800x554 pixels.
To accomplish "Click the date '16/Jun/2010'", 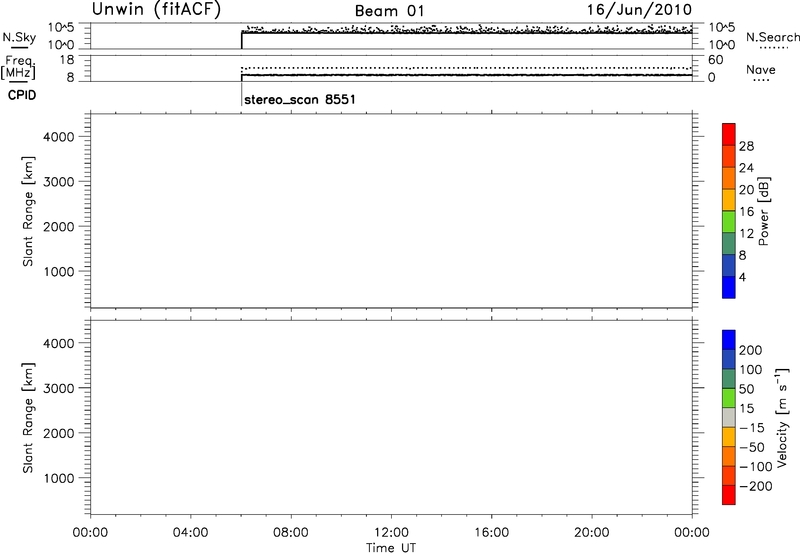I will 639,10.
